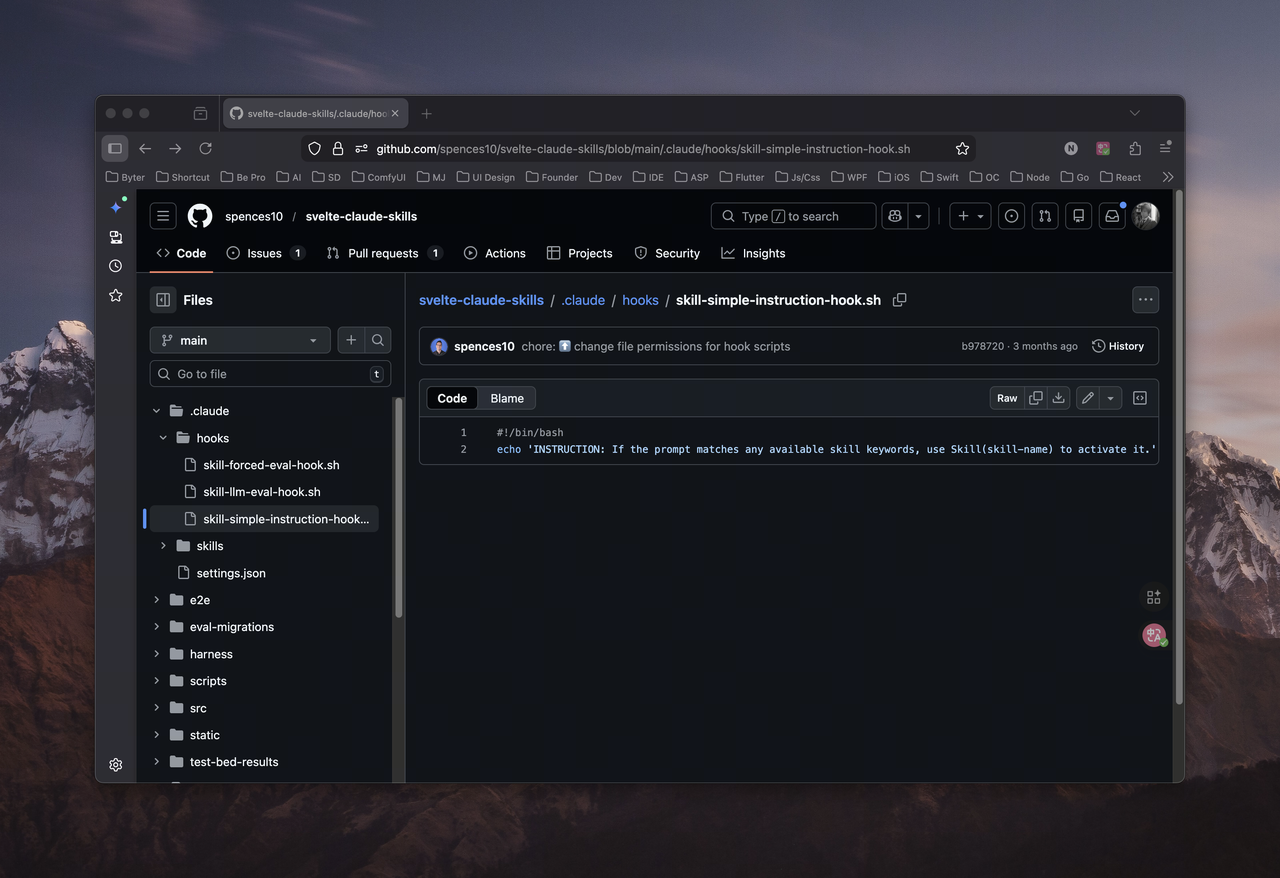Download the raw file
The image size is (1280, 878).
(1058, 398)
